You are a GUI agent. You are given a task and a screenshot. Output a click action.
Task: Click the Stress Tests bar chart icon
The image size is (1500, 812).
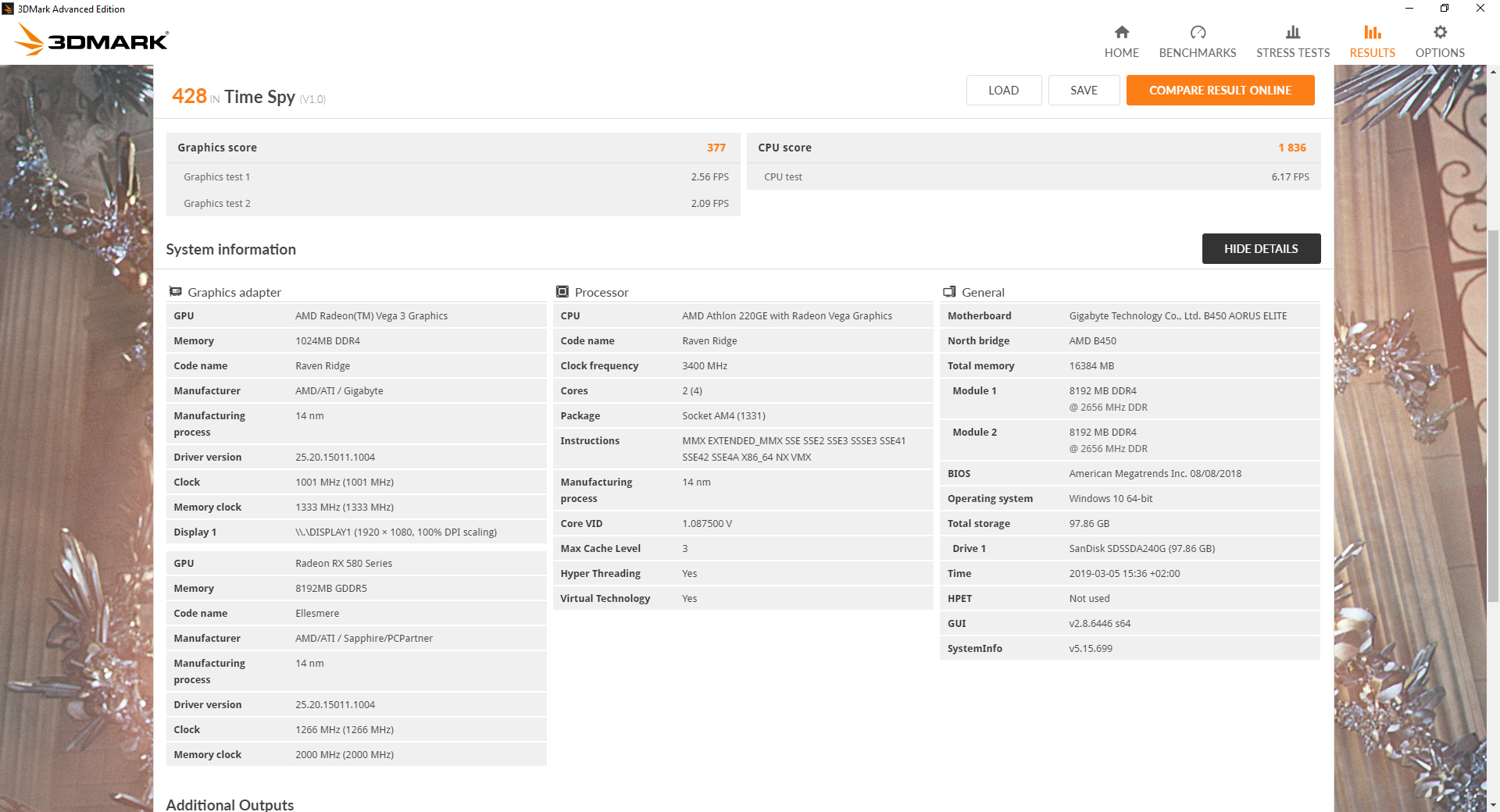point(1293,32)
